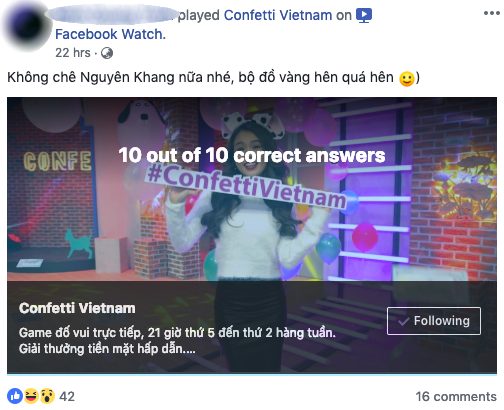
Task: Toggle the Following button
Action: (434, 321)
